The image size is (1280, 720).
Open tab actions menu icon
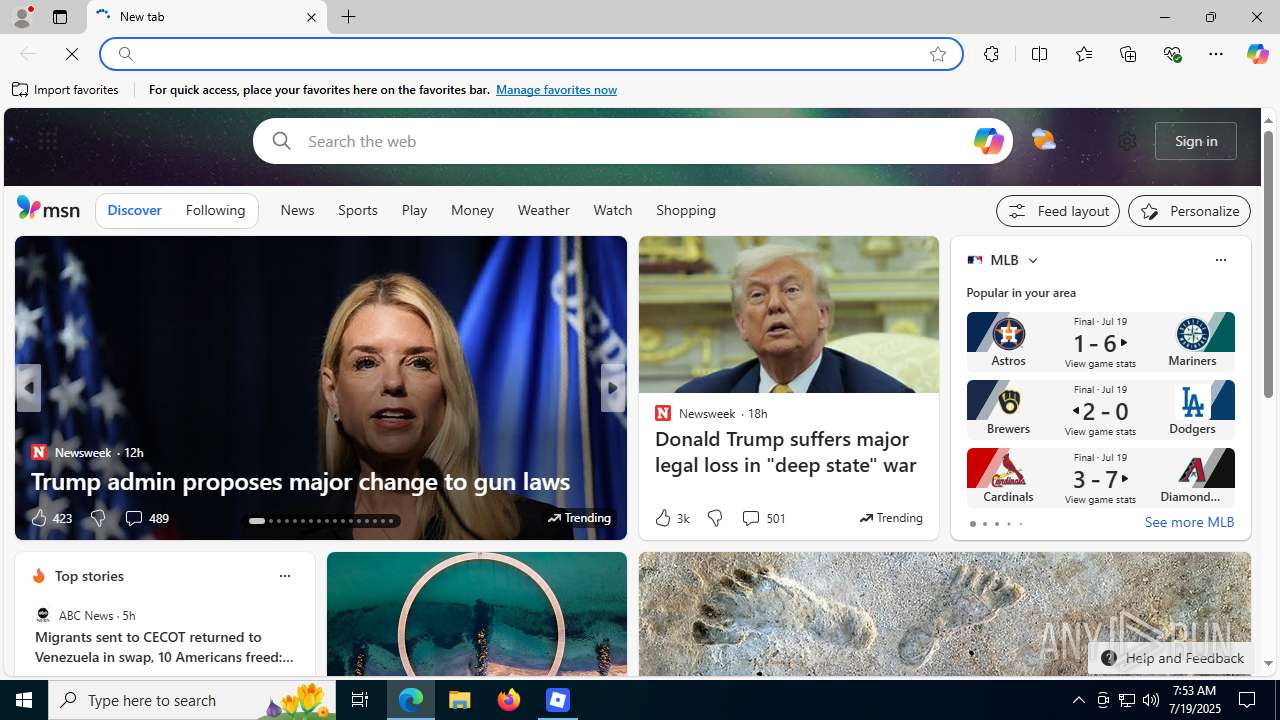[x=60, y=17]
